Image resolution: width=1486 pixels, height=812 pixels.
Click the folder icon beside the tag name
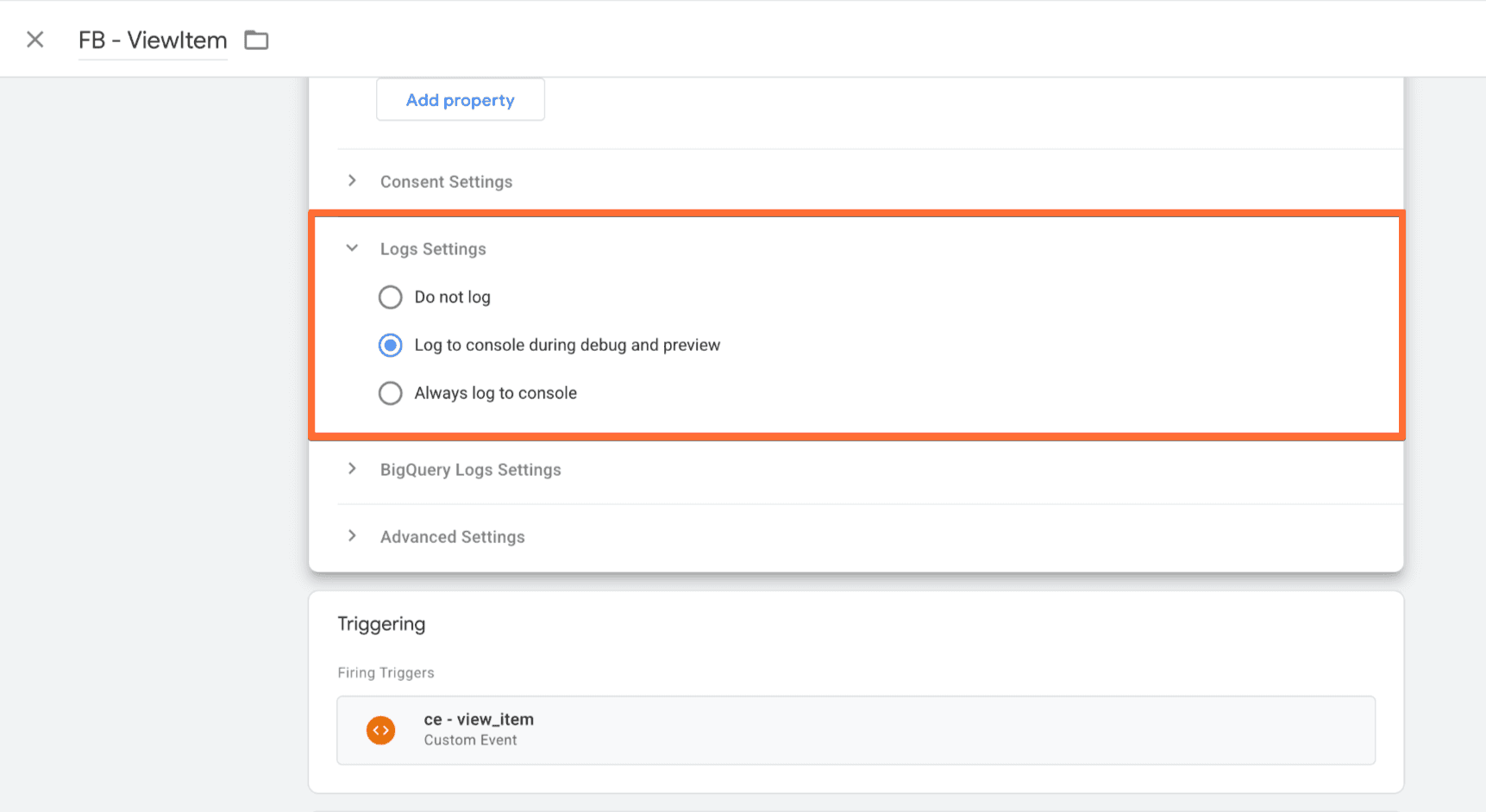pos(255,40)
